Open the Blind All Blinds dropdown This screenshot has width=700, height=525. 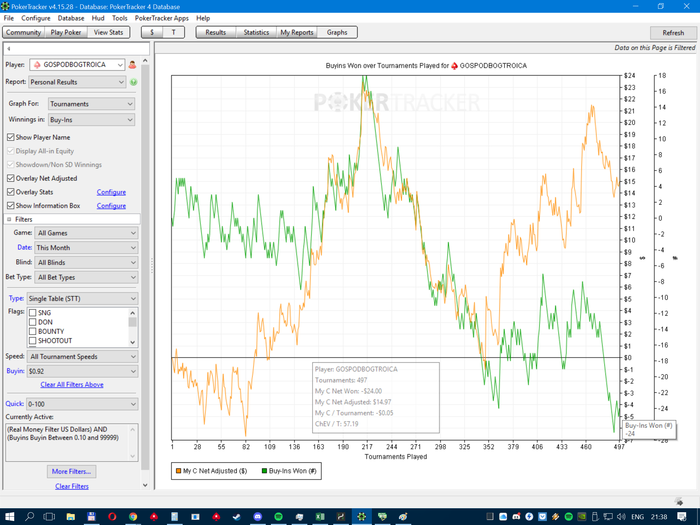(86, 262)
